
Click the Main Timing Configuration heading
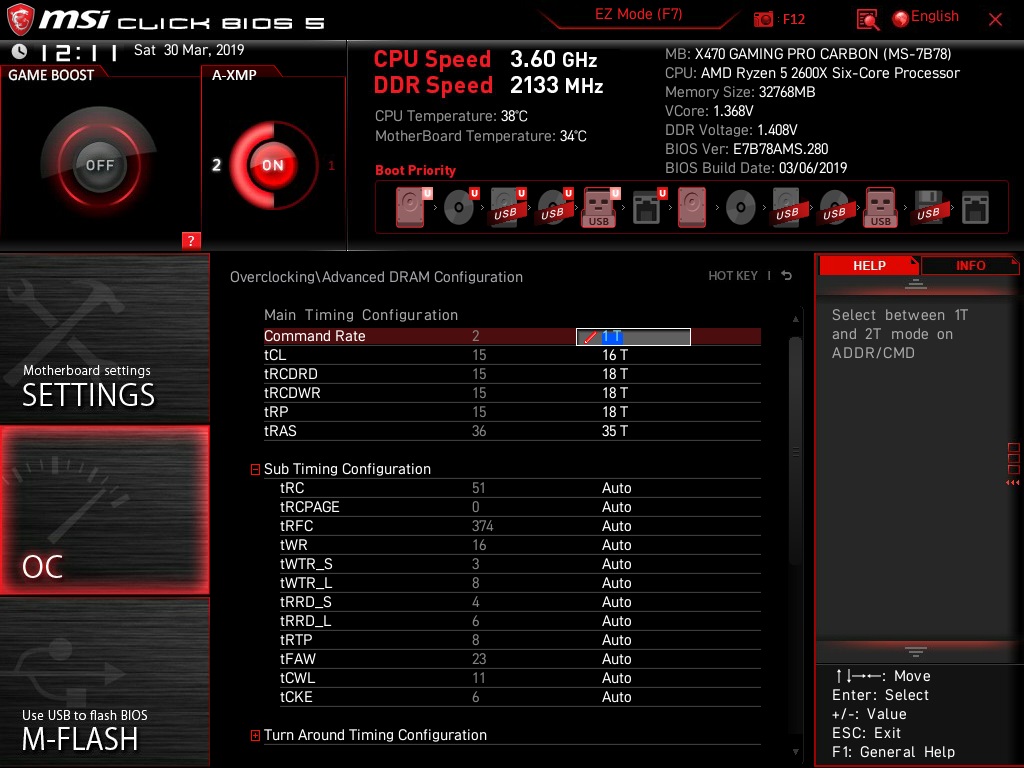(360, 315)
